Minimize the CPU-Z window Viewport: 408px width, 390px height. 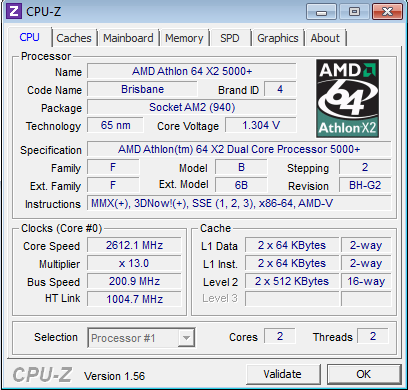(321, 12)
